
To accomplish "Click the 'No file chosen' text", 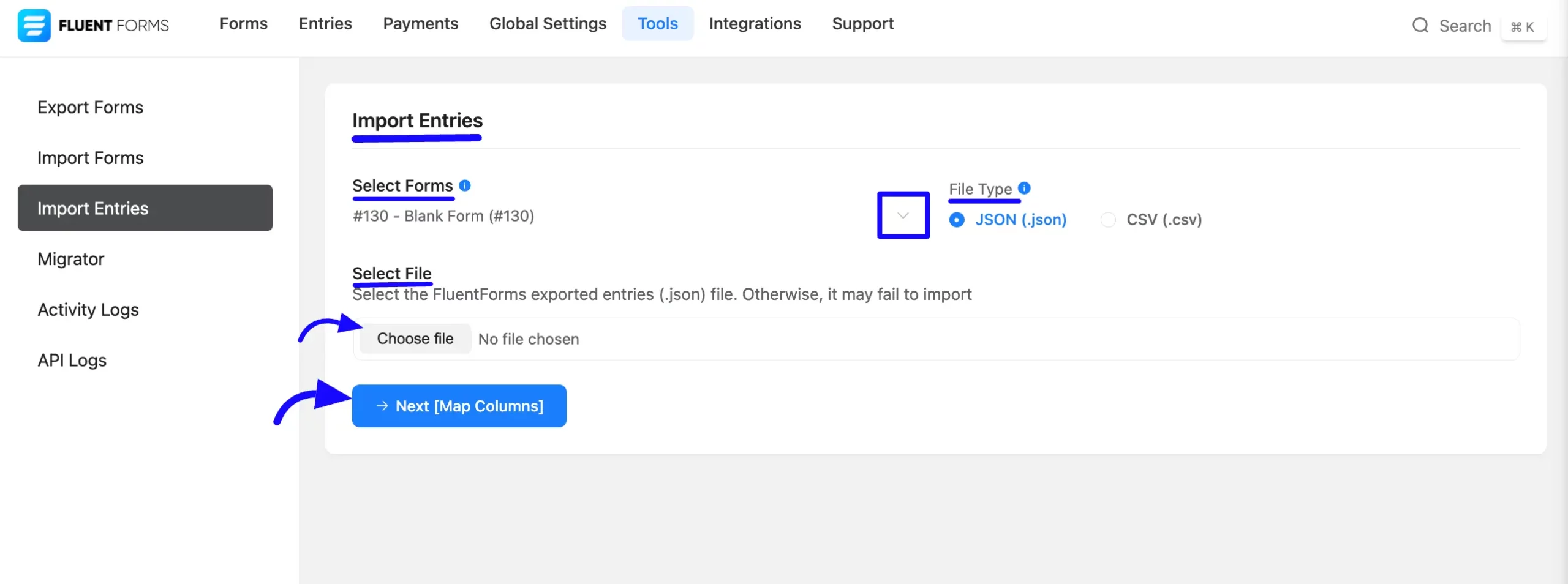I will coord(529,339).
